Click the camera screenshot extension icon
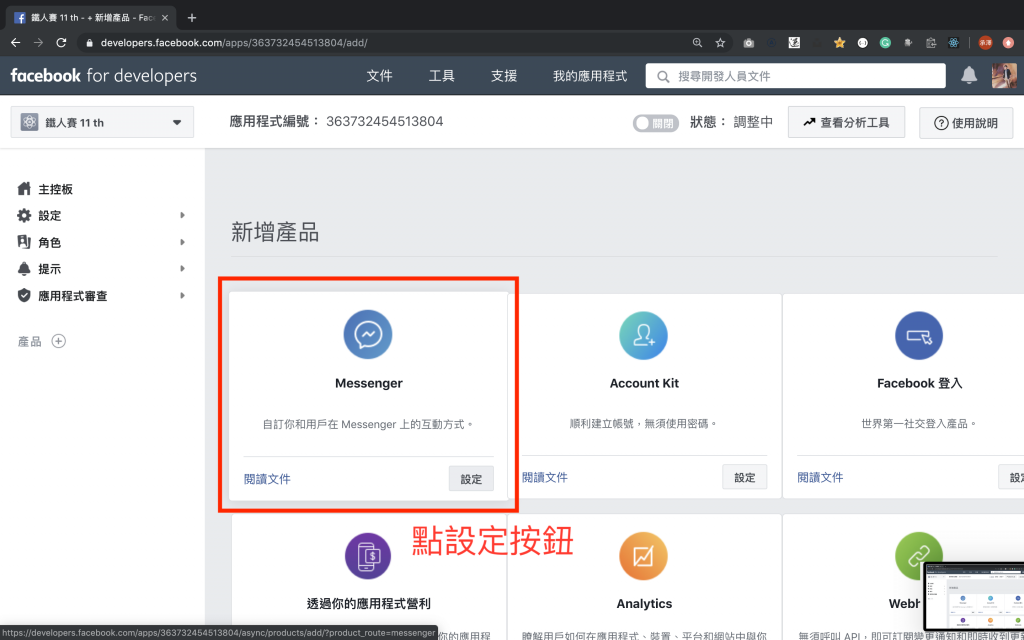The image size is (1024, 640). (x=748, y=43)
